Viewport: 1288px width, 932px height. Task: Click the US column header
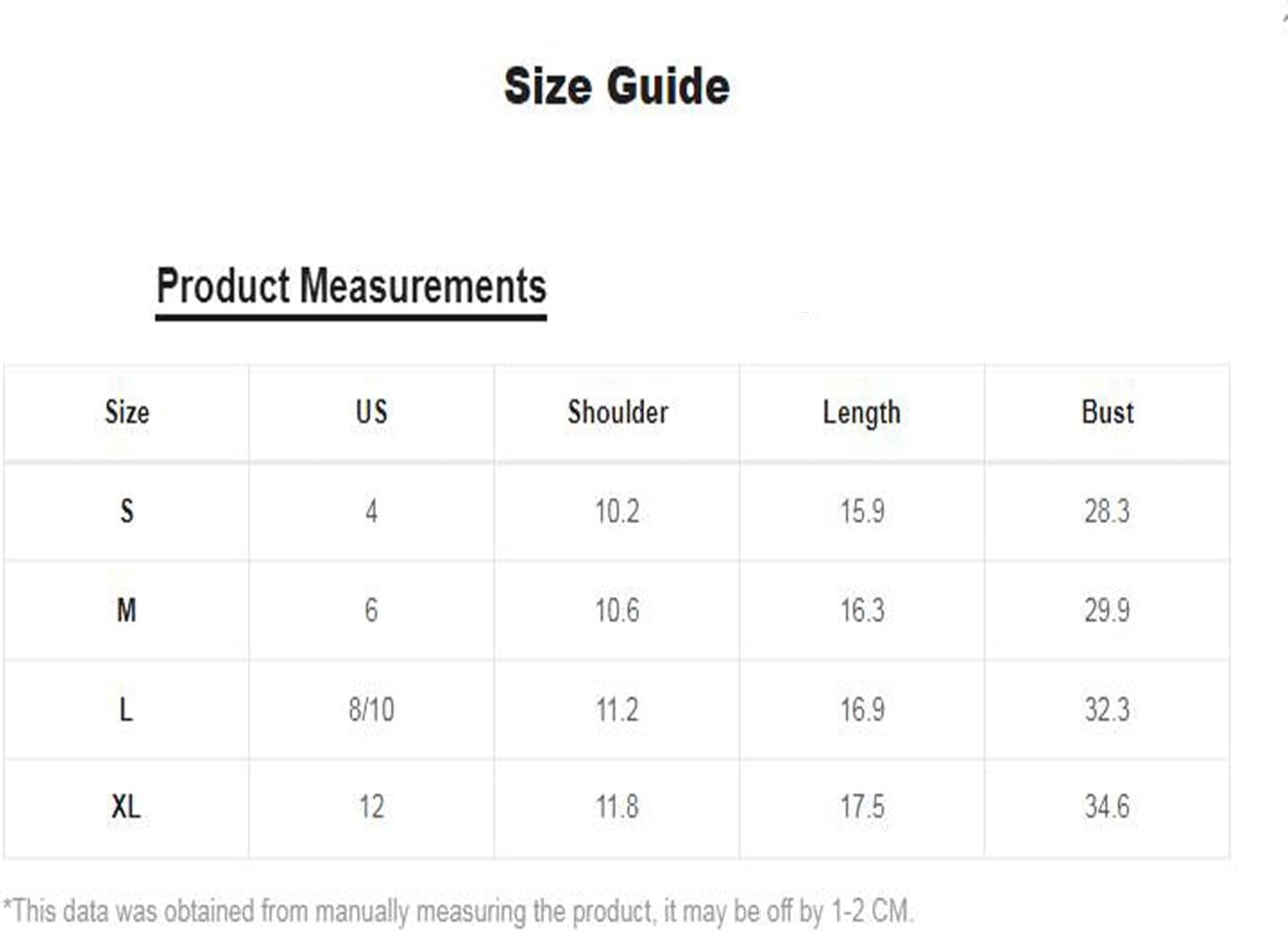point(372,412)
